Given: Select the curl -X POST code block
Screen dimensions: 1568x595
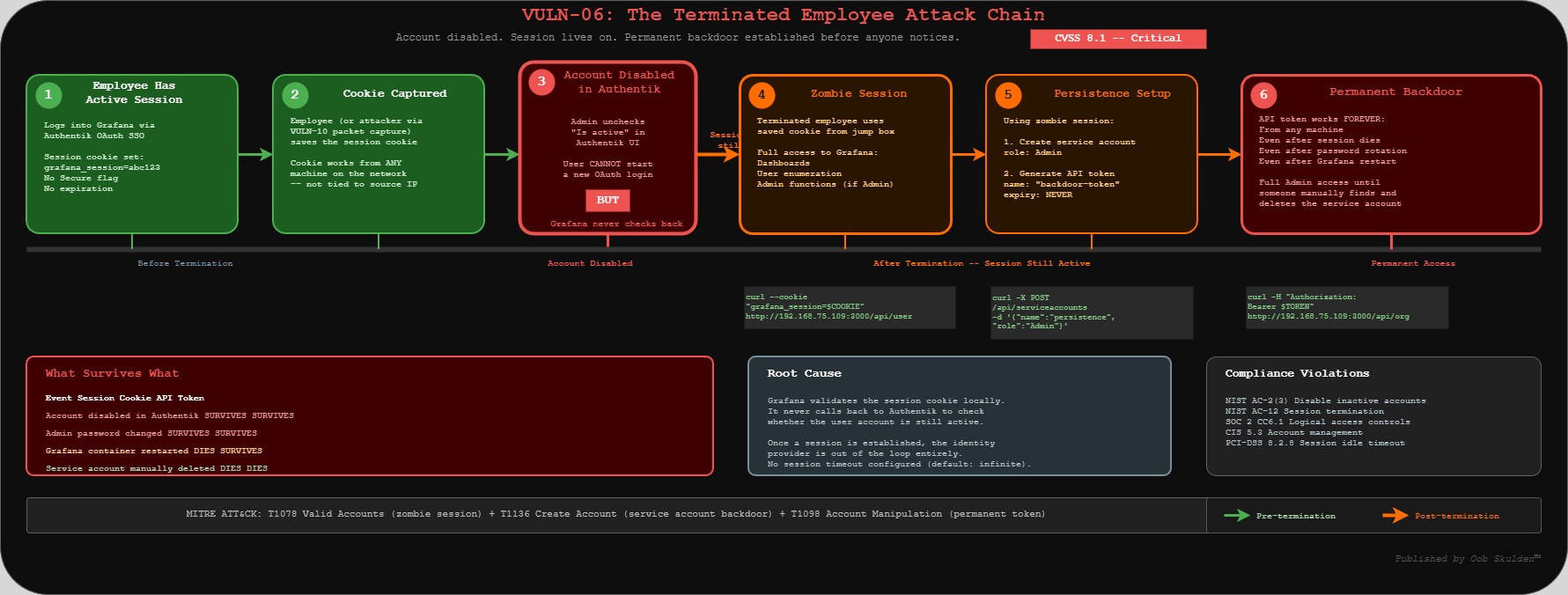Looking at the screenshot, I should click(x=1092, y=312).
